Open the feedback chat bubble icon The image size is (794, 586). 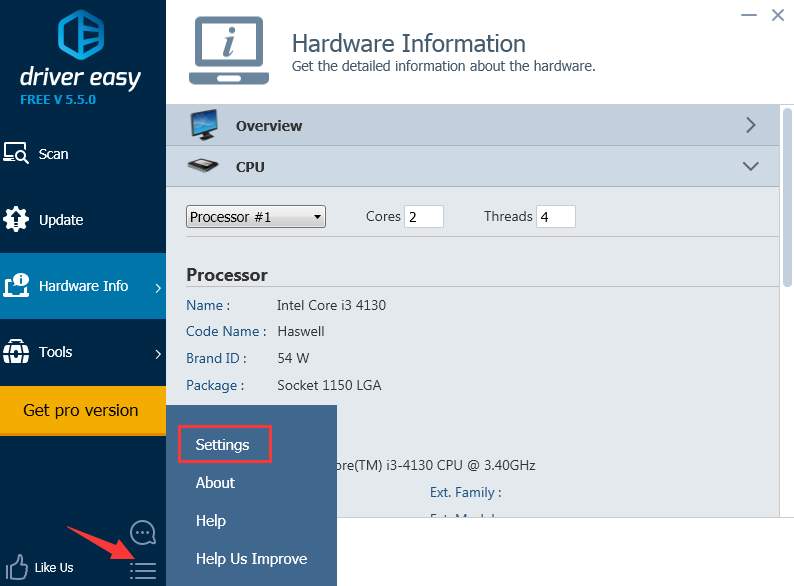[x=143, y=532]
